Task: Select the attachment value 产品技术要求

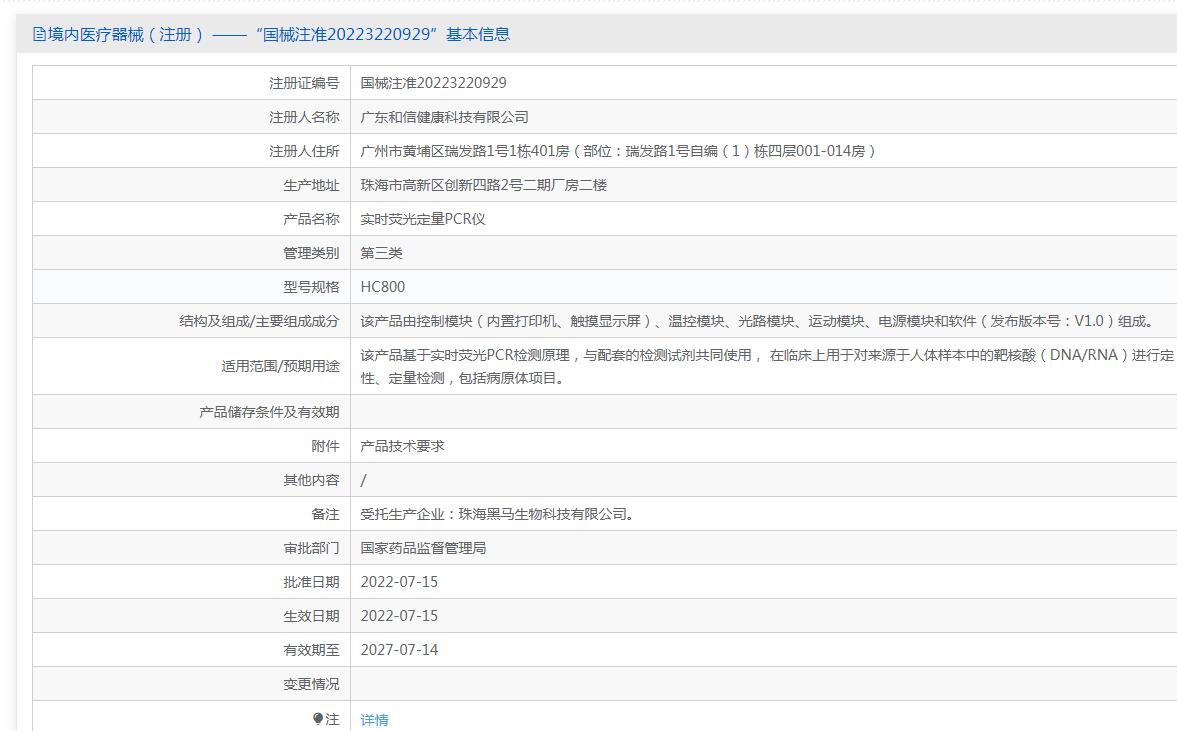Action: [402, 446]
